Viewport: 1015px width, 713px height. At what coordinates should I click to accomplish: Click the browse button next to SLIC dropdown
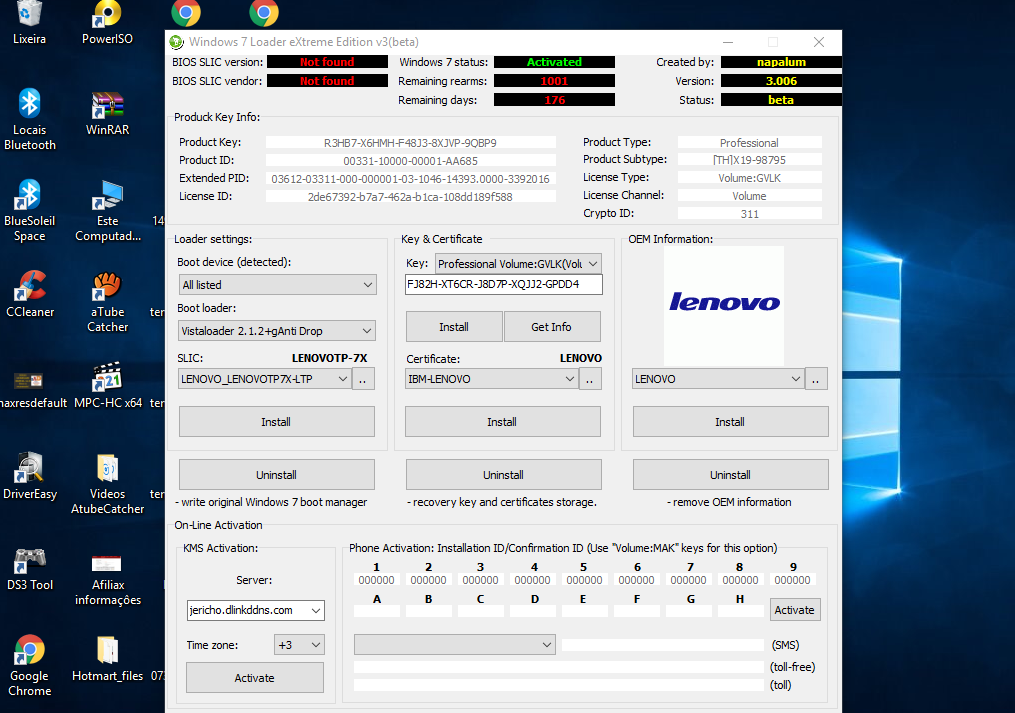point(363,379)
